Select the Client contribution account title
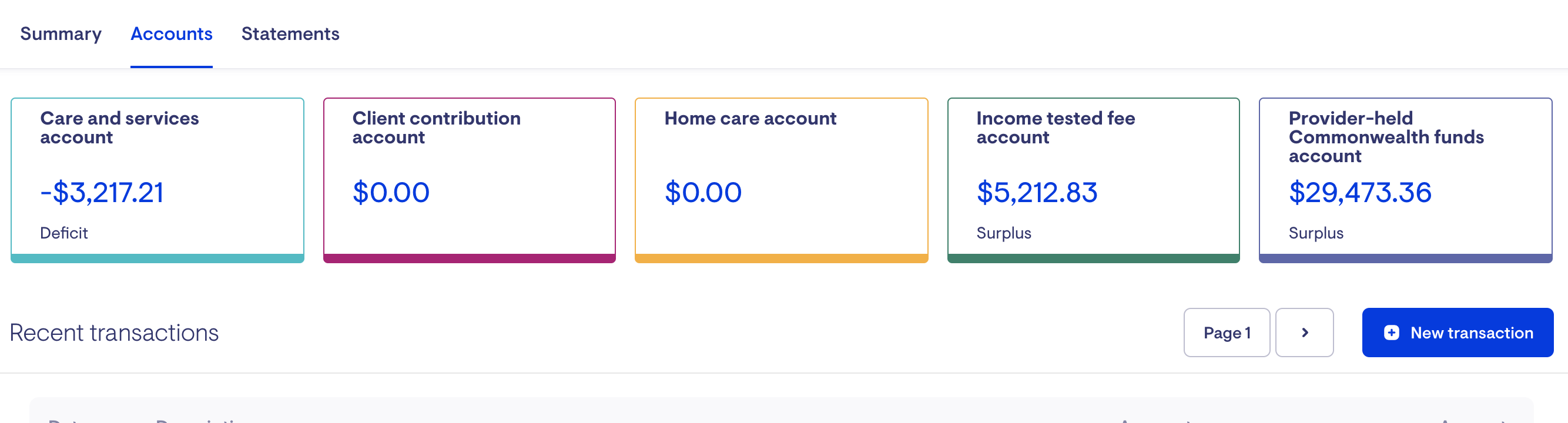1568x423 pixels. pos(436,128)
